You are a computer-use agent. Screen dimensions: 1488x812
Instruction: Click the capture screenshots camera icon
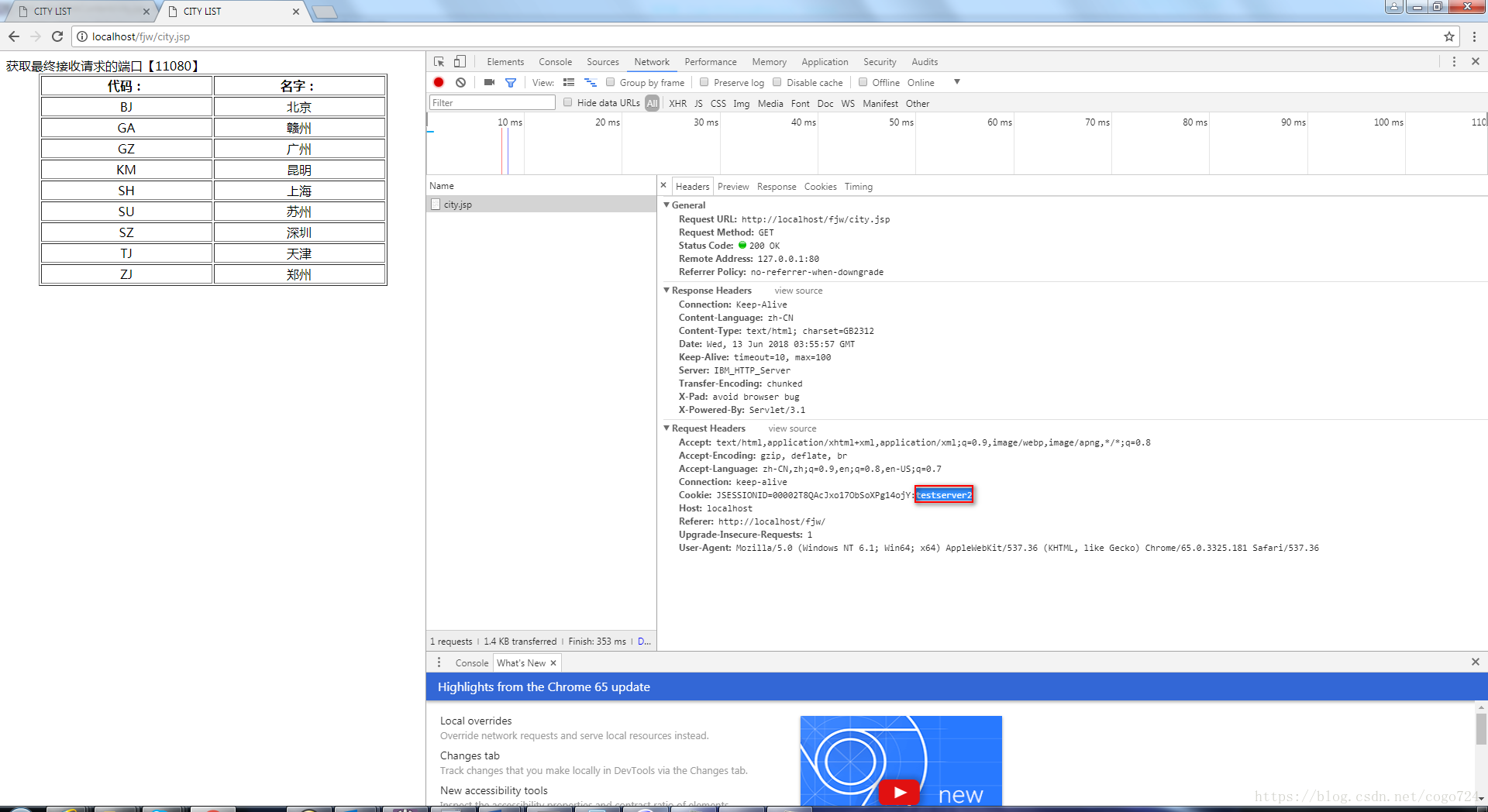point(489,82)
